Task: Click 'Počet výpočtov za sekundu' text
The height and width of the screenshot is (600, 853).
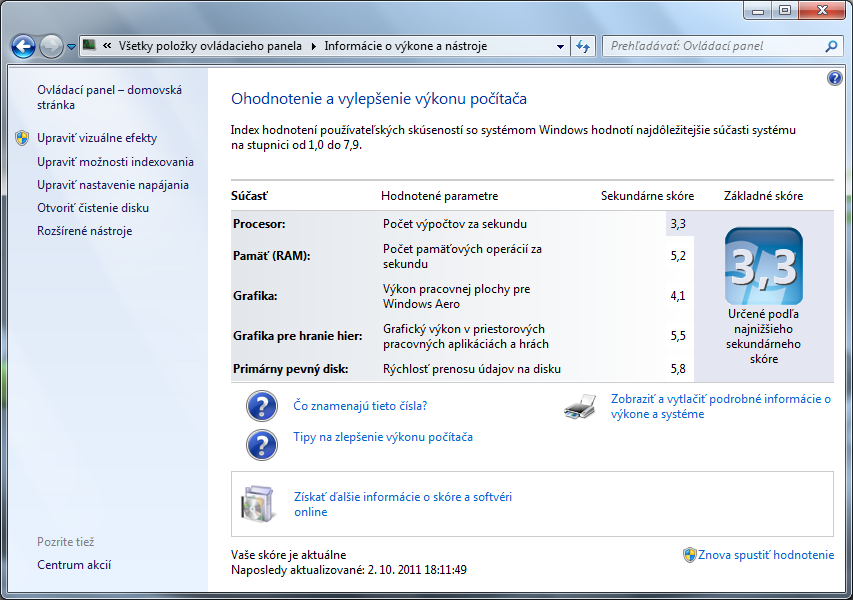Action: (455, 224)
